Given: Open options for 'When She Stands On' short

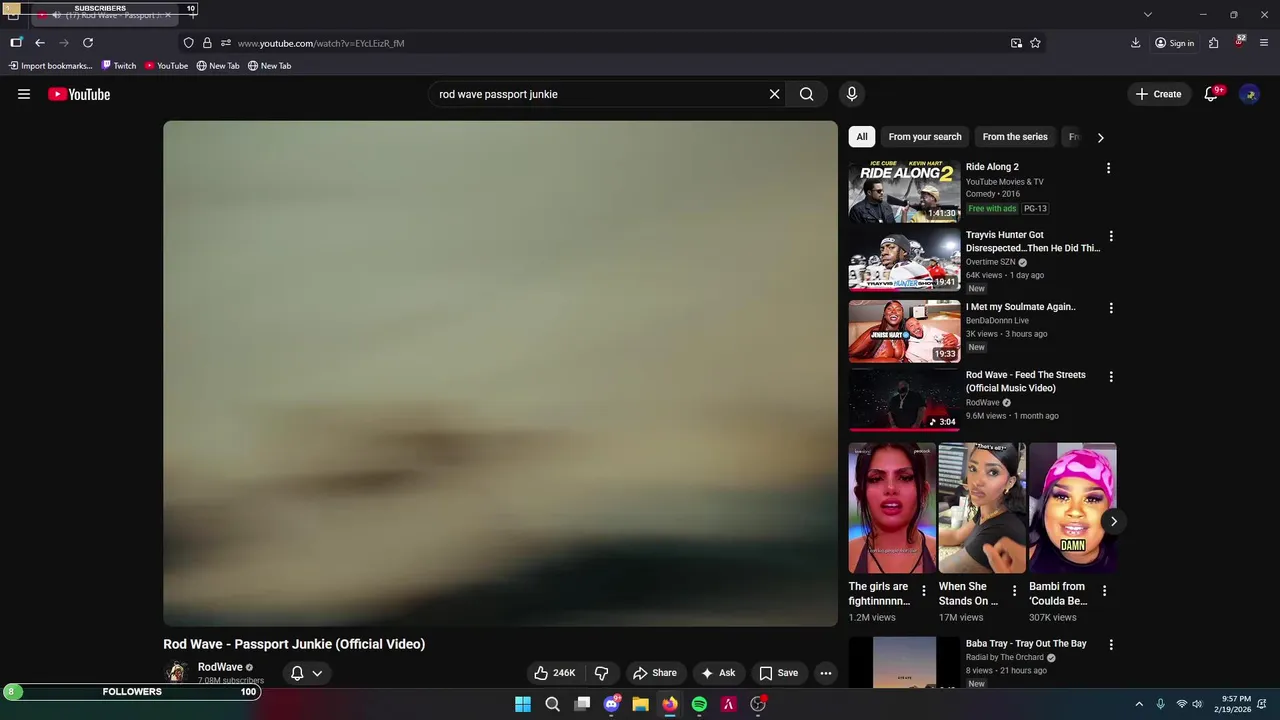Looking at the screenshot, I should (1014, 591).
